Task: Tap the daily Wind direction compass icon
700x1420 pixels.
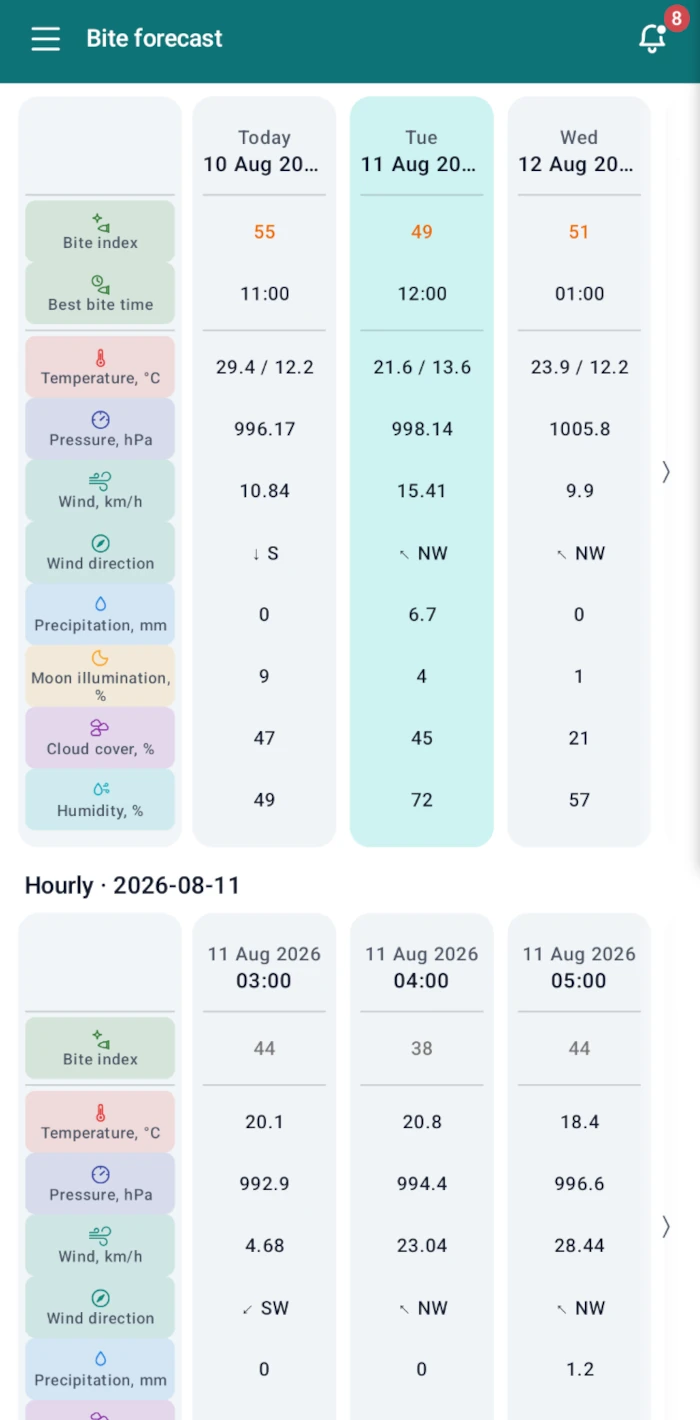Action: 100,544
